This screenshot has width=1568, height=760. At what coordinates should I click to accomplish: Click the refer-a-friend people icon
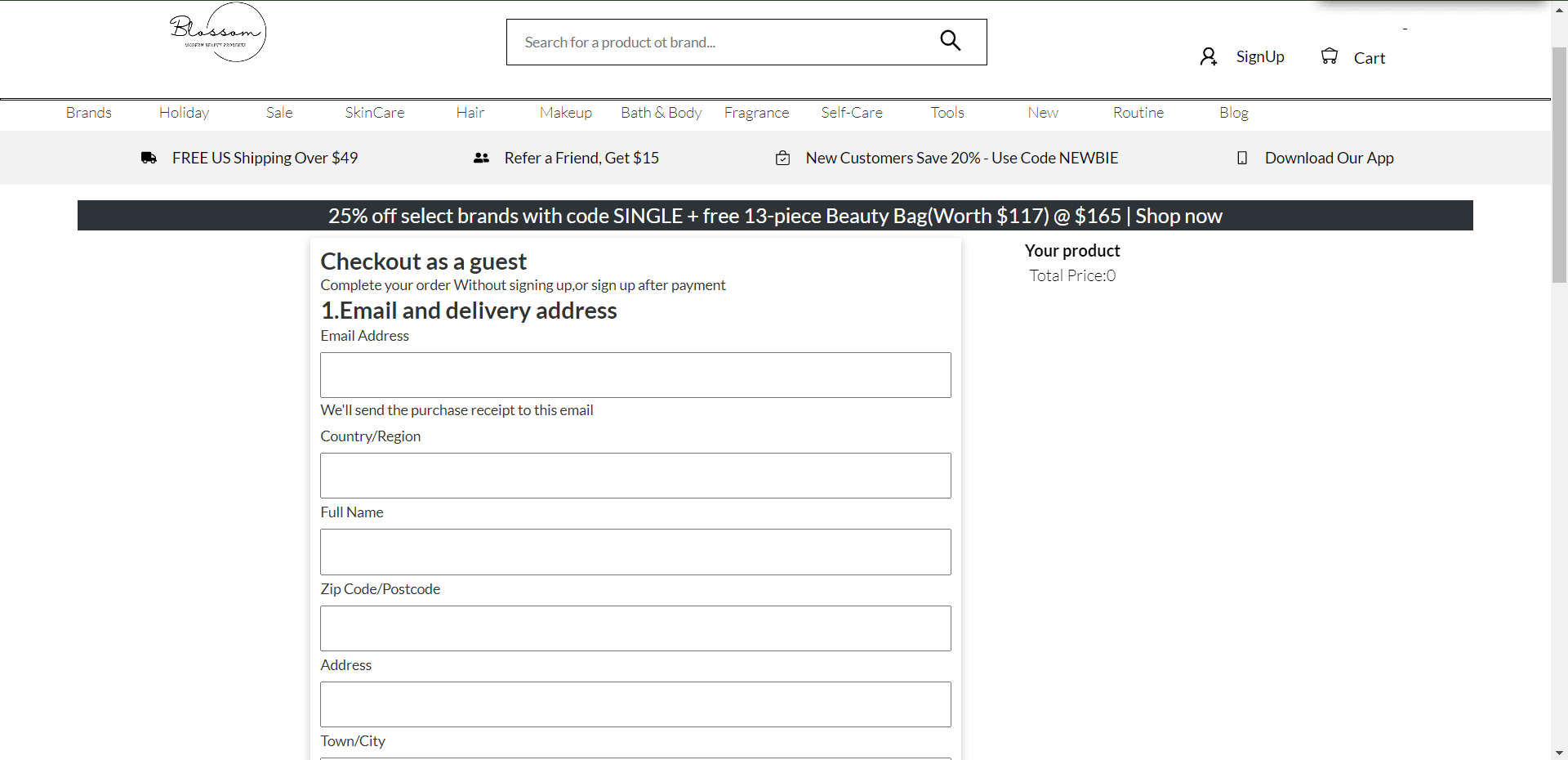(x=481, y=158)
